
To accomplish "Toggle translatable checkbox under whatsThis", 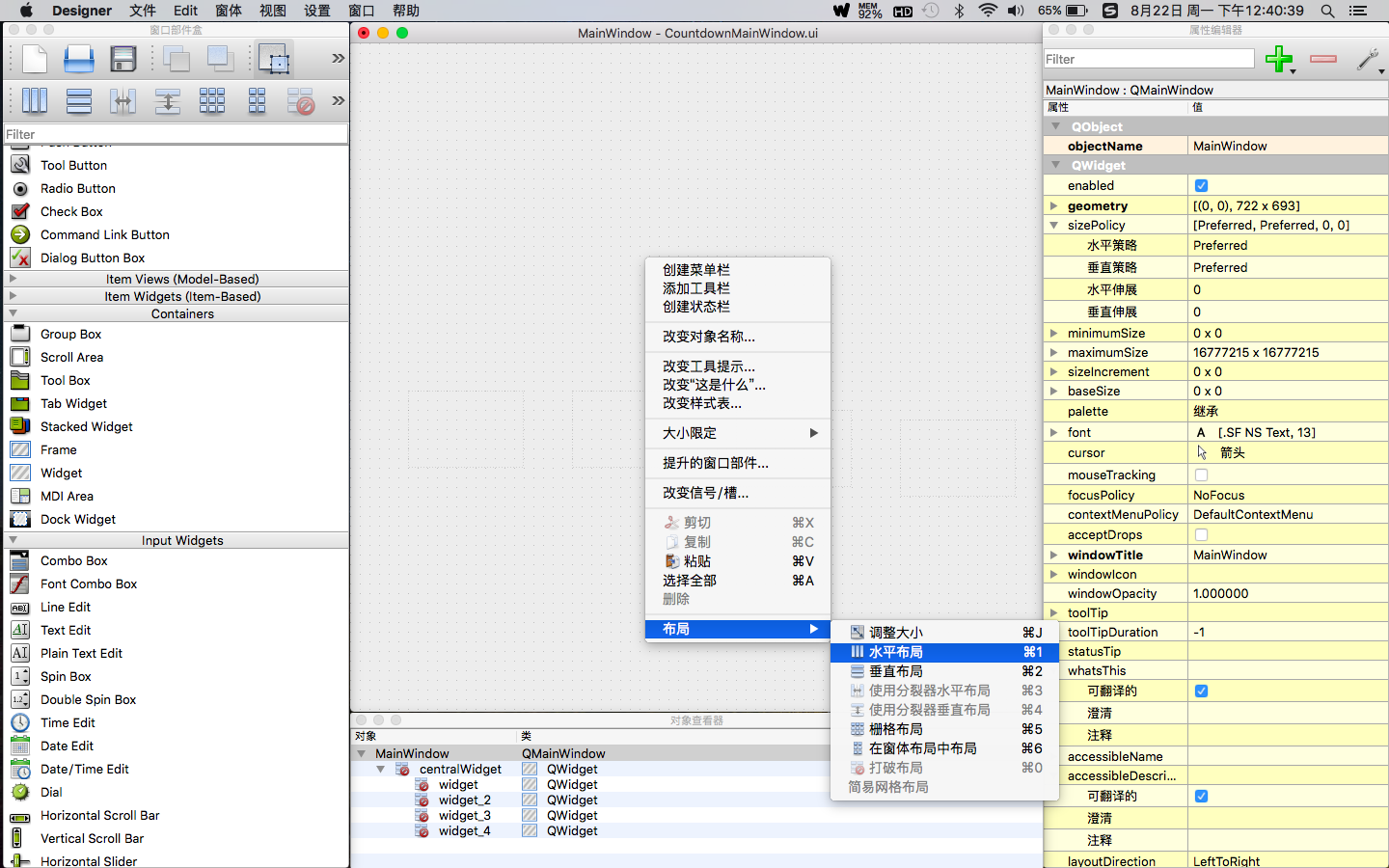I will (1201, 691).
